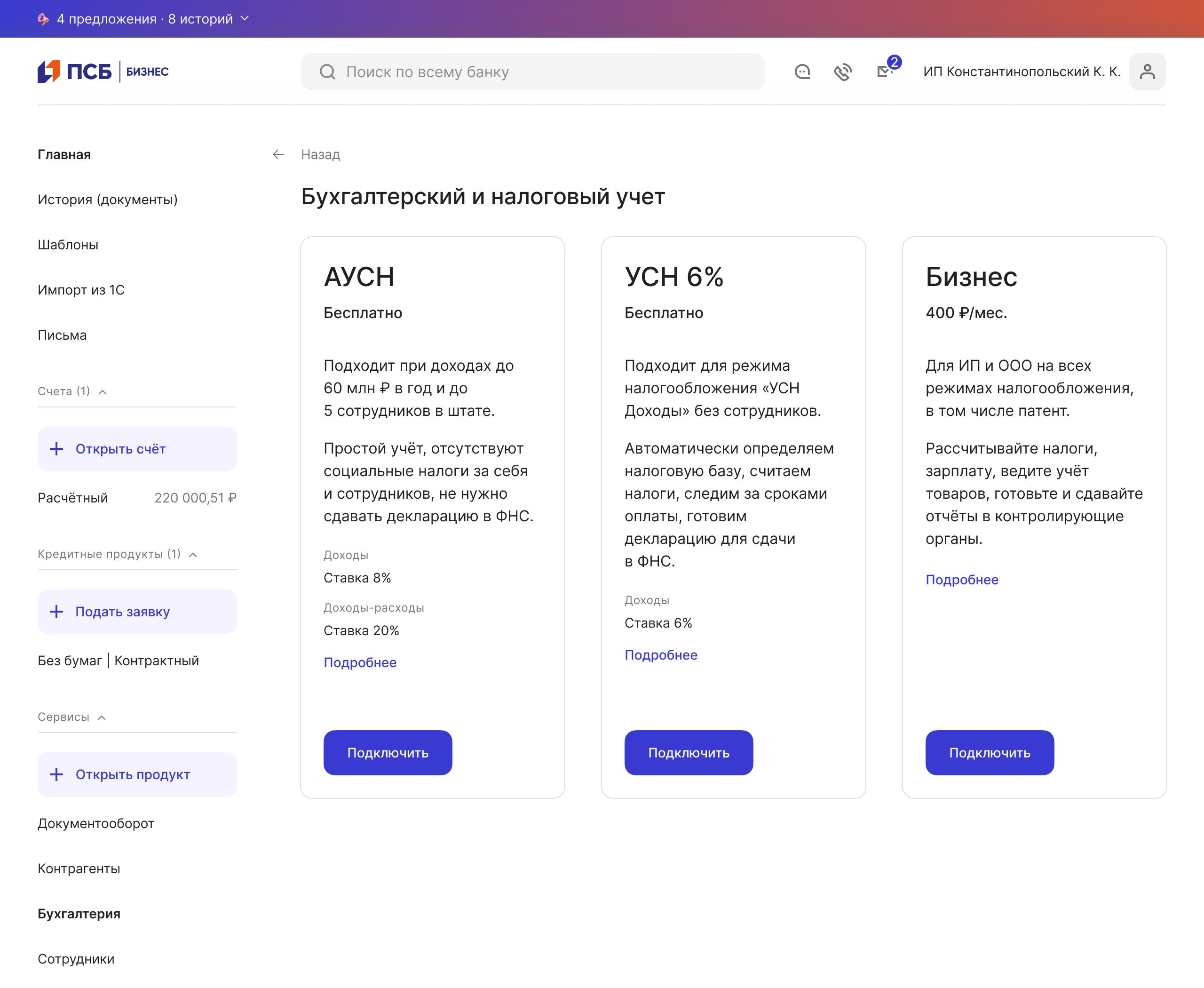
Task: Open user profile avatar icon
Action: [1147, 72]
